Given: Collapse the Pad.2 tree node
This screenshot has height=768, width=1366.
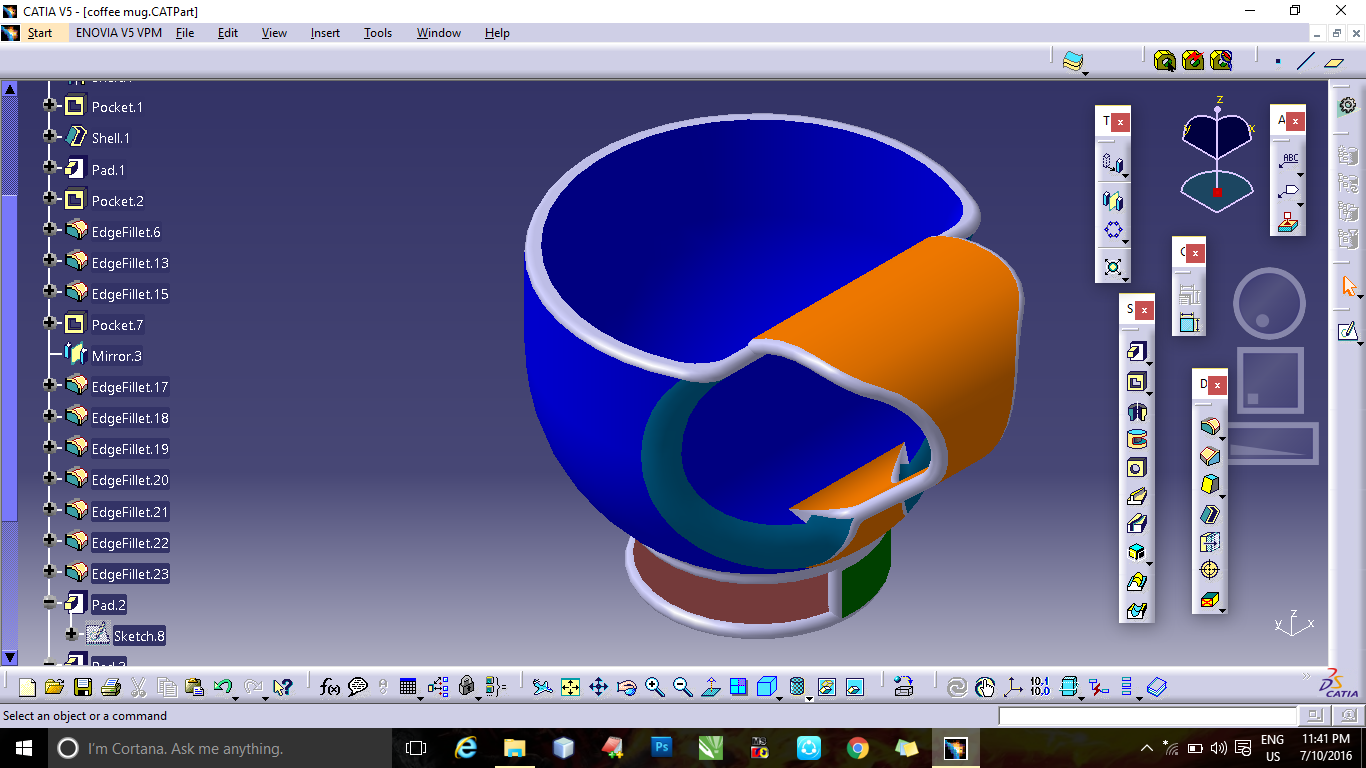Looking at the screenshot, I should 49,604.
